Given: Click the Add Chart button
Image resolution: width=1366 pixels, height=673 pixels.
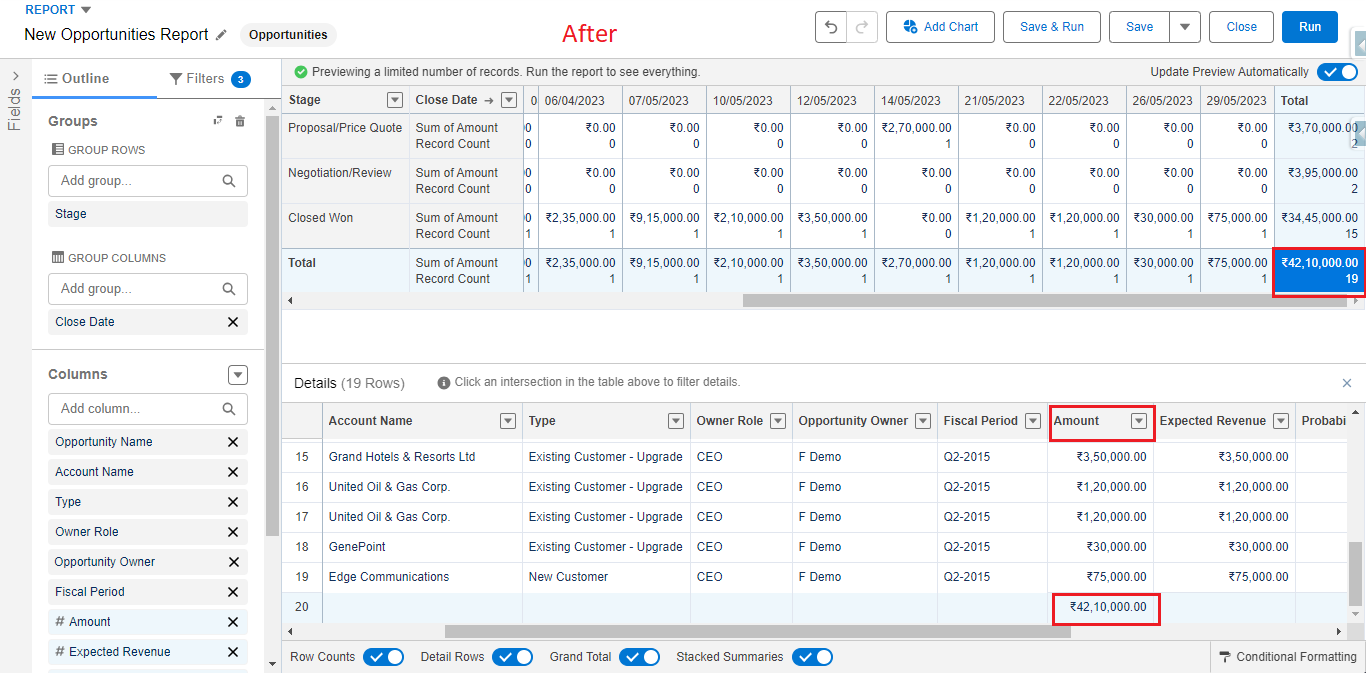Looking at the screenshot, I should point(940,27).
